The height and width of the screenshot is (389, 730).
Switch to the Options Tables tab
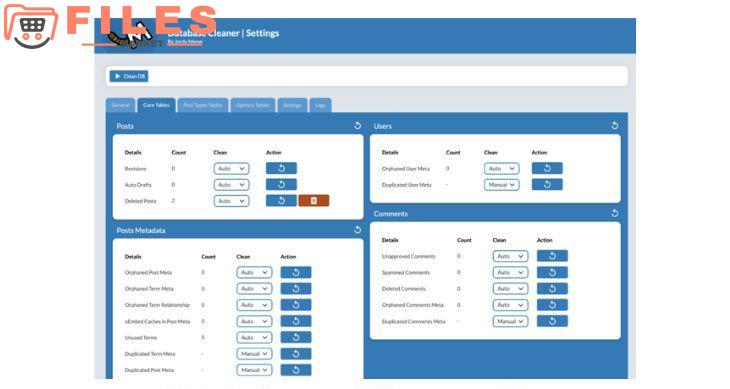pos(253,105)
